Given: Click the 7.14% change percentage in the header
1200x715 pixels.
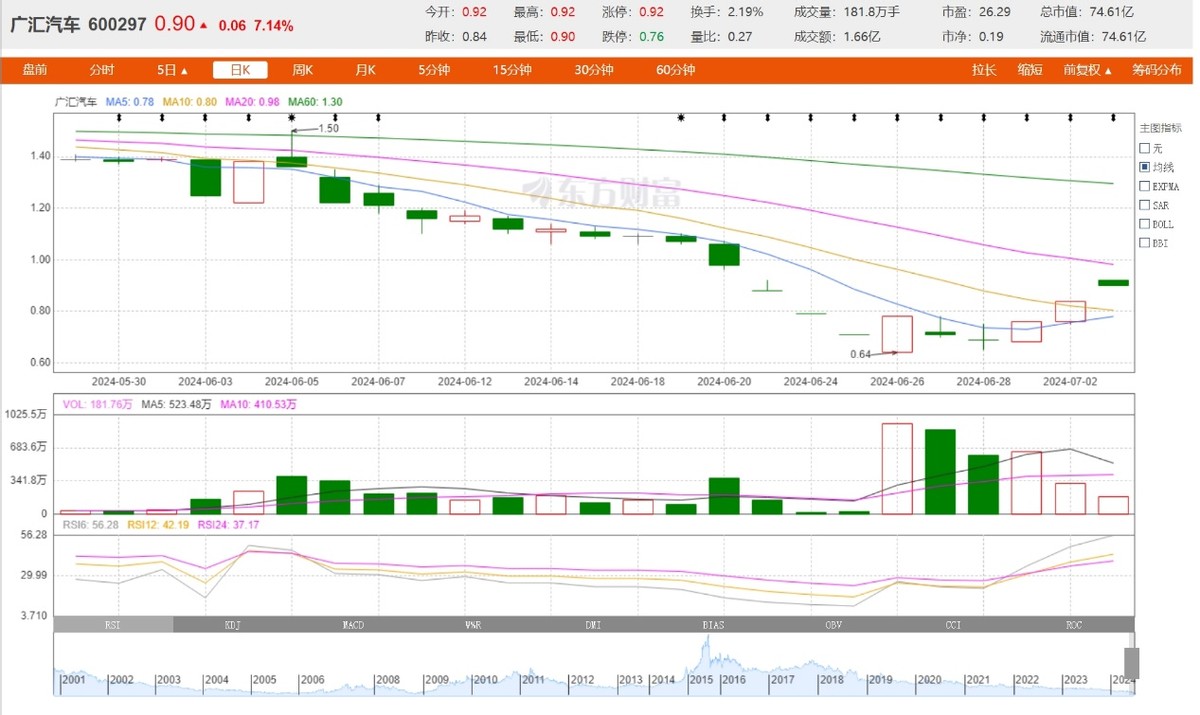Looking at the screenshot, I should click(x=274, y=25).
